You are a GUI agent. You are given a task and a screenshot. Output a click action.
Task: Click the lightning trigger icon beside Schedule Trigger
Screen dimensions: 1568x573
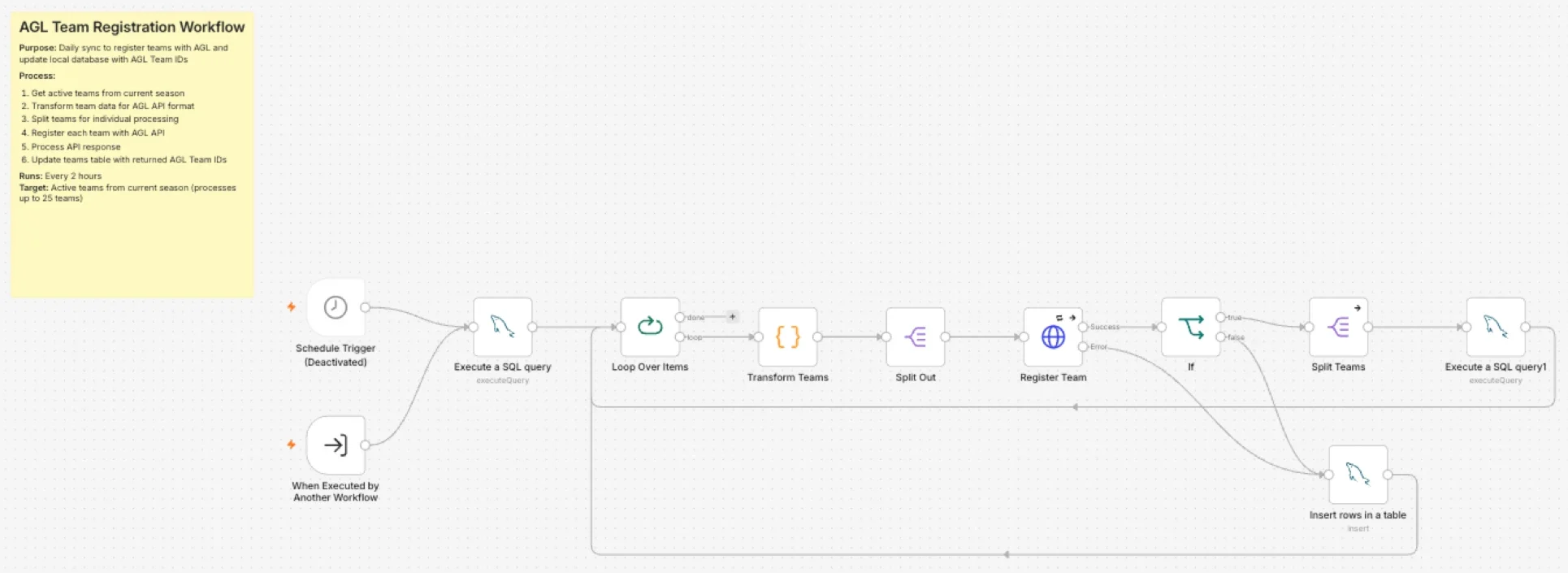pyautogui.click(x=291, y=307)
